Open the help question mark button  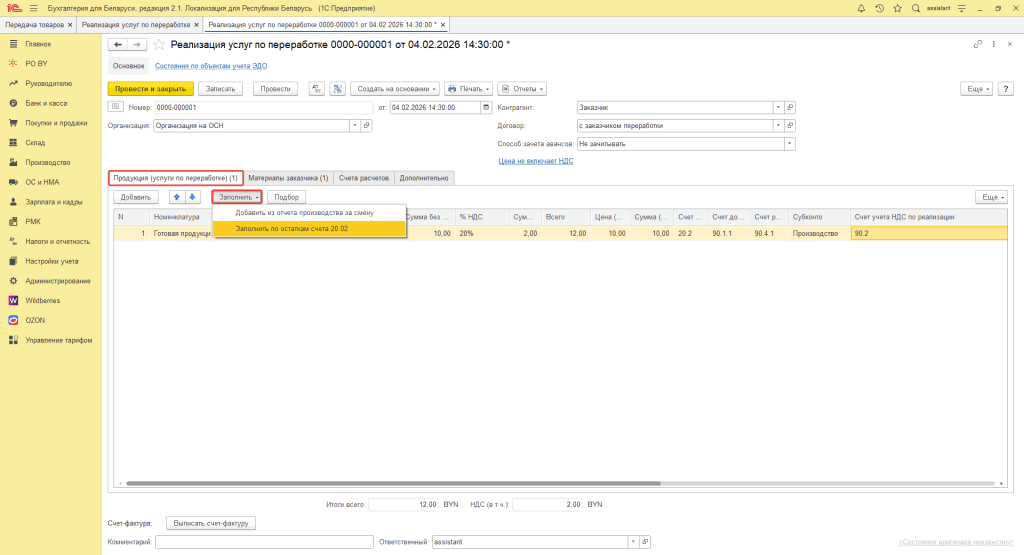[1006, 89]
